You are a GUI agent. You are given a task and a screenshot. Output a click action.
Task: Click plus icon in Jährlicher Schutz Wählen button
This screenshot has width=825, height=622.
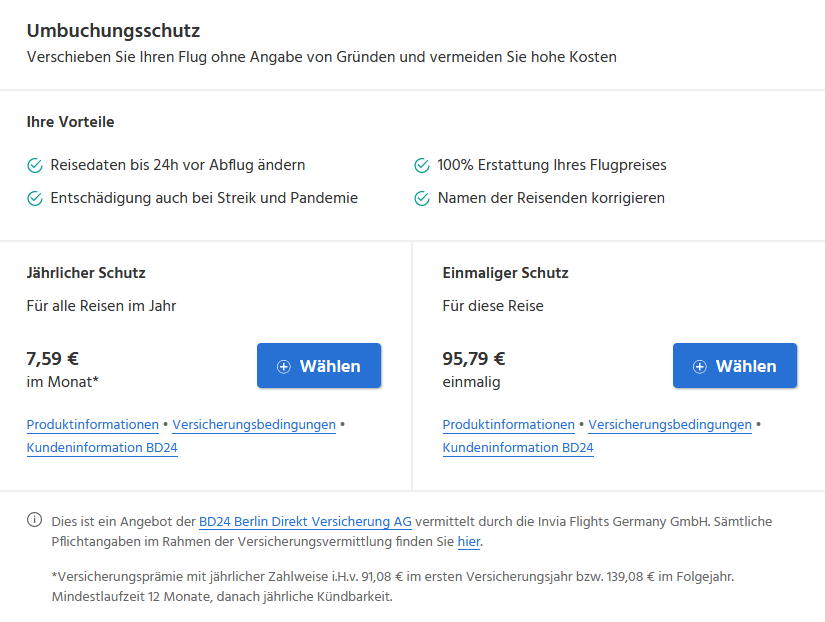click(x=284, y=367)
